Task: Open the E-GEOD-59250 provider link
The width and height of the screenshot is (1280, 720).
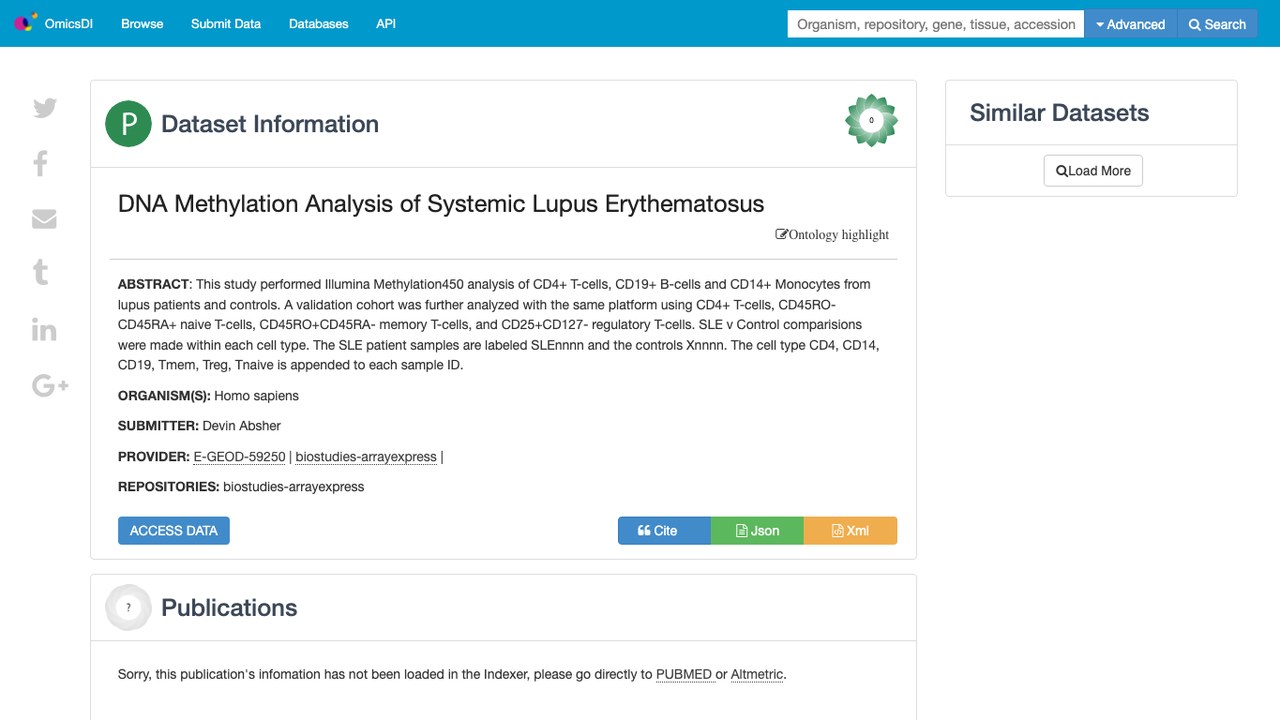Action: click(239, 457)
